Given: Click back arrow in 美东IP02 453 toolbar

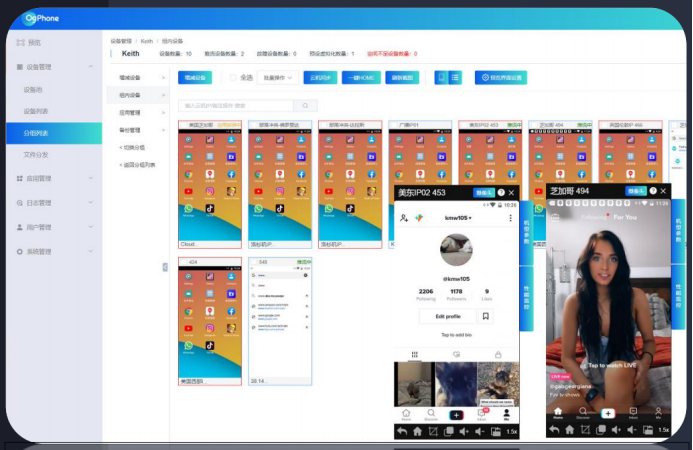Looking at the screenshot, I should (x=402, y=431).
